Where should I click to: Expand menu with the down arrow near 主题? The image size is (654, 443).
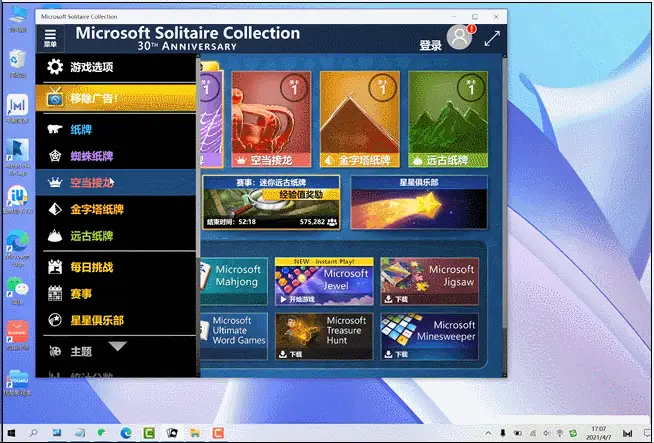118,346
